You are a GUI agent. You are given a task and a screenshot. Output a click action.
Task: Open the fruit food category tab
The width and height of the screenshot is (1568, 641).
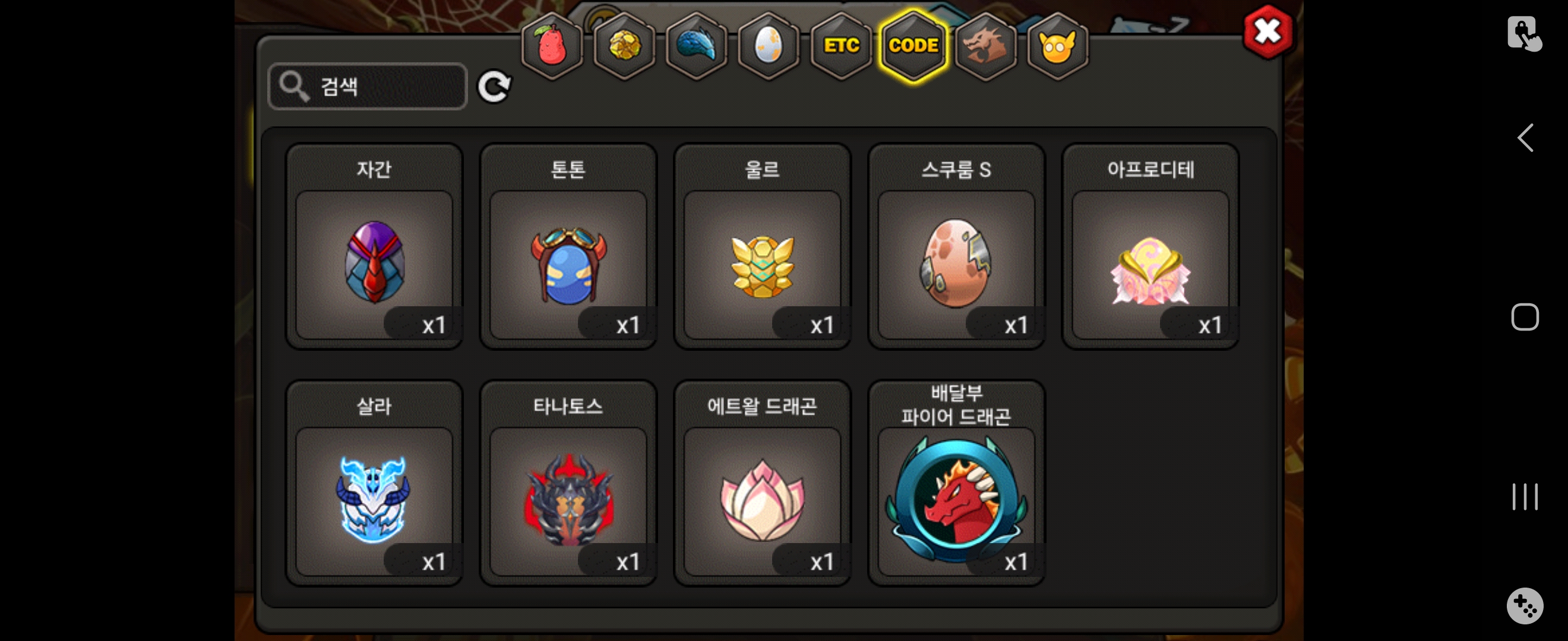[552, 46]
